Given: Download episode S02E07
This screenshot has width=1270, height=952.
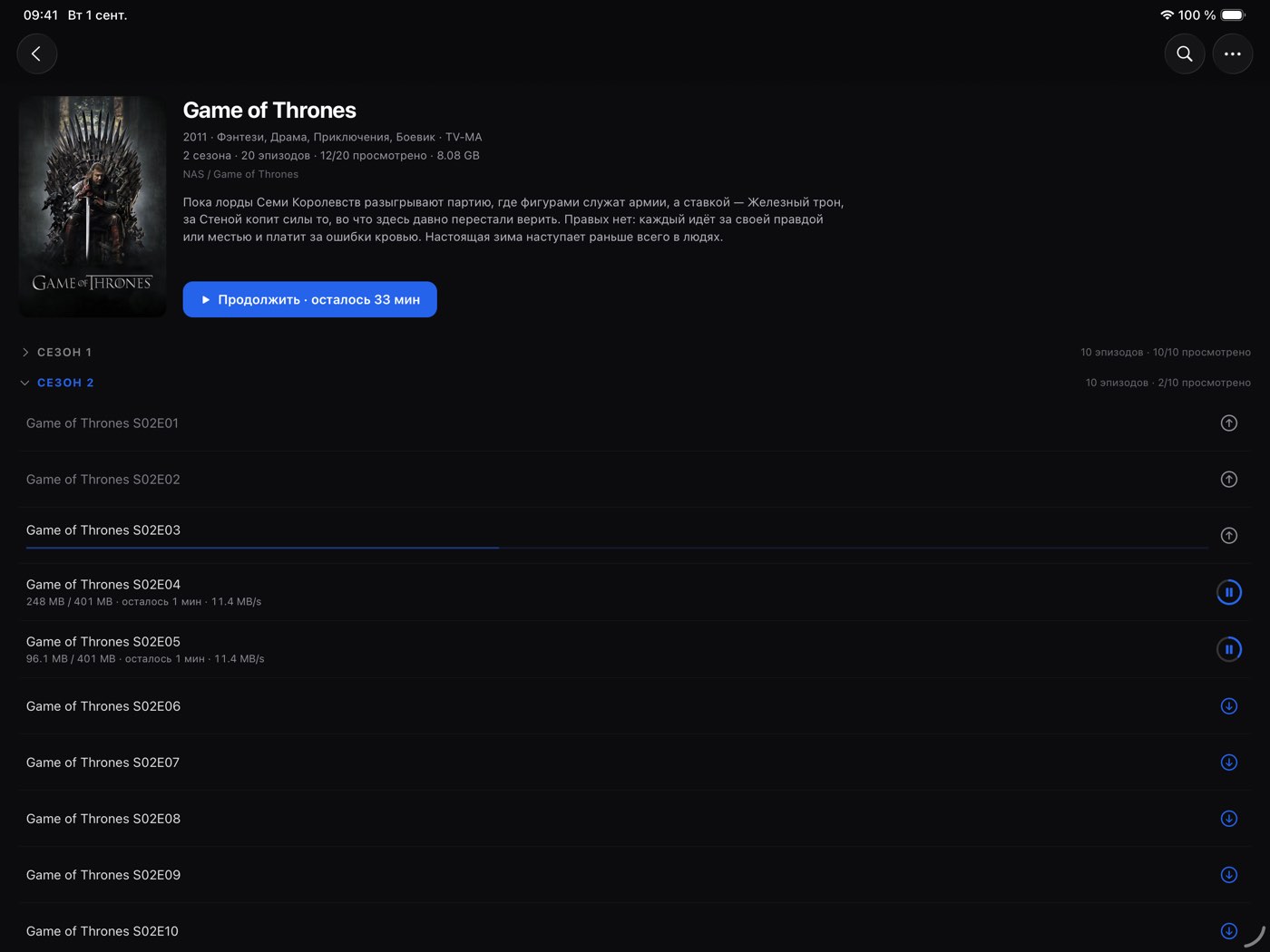Looking at the screenshot, I should click(x=1229, y=763).
